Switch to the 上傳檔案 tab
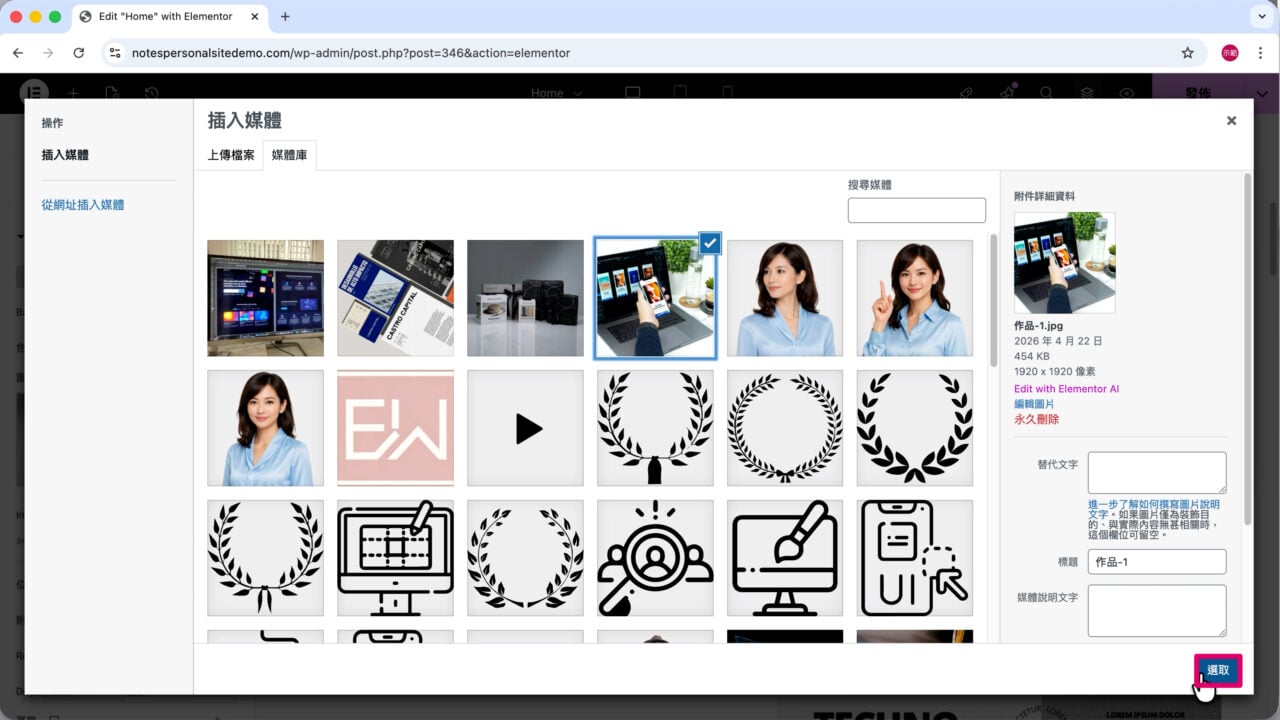This screenshot has width=1280, height=720. [231, 155]
